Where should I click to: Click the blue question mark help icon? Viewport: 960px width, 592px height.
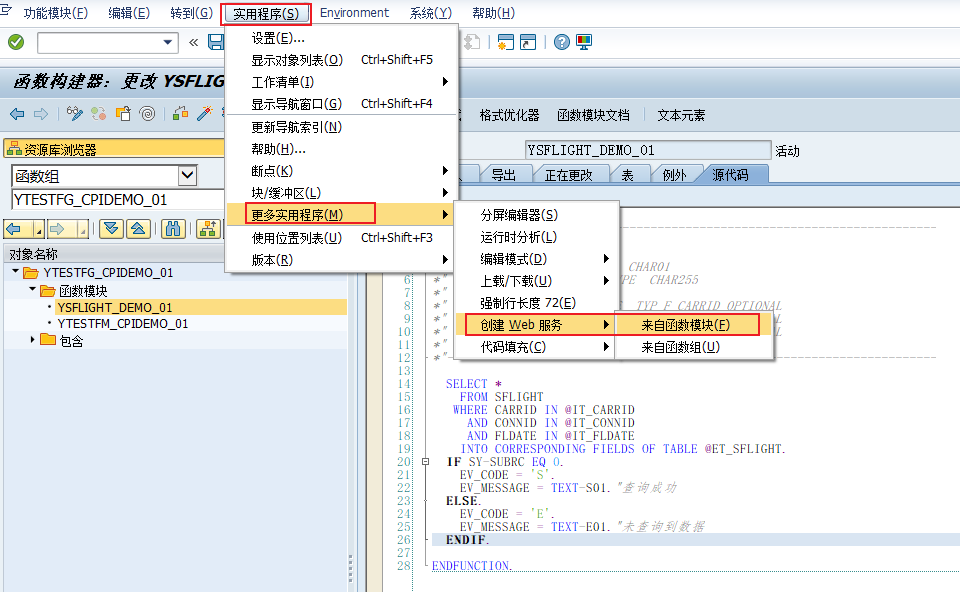pos(561,42)
